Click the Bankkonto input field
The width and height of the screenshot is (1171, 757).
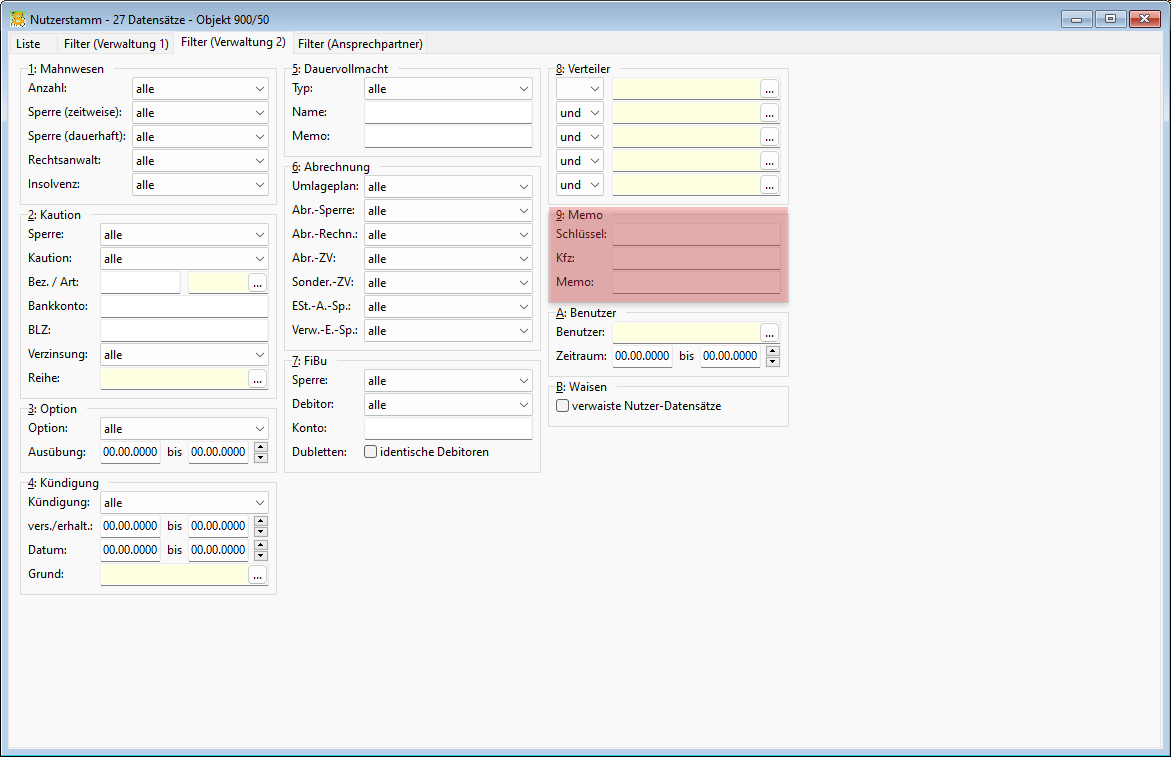tap(184, 306)
